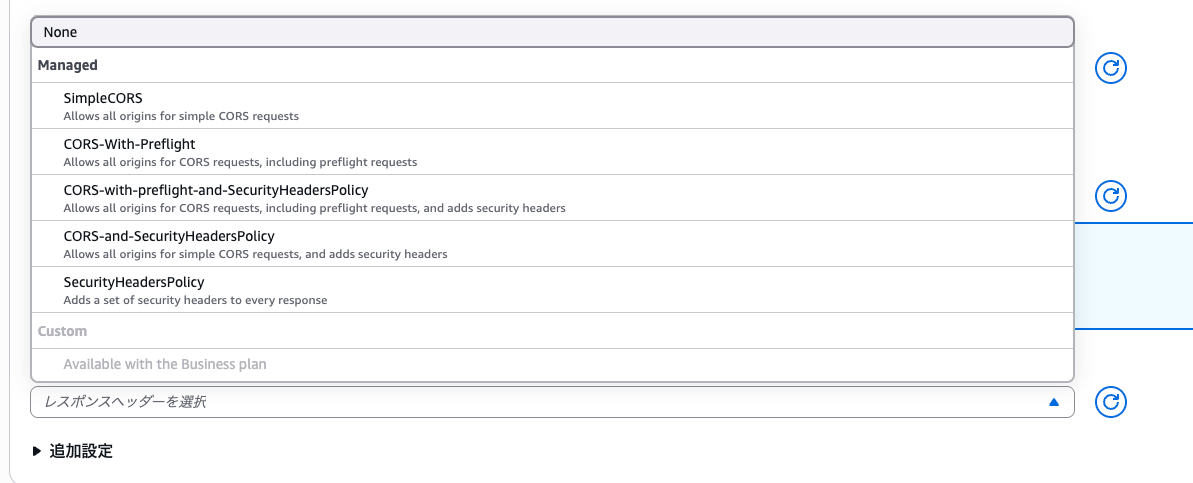This screenshot has width=1193, height=483.
Task: Click 'simple CORS requests, and adds security headers' description
Action: (x=255, y=254)
